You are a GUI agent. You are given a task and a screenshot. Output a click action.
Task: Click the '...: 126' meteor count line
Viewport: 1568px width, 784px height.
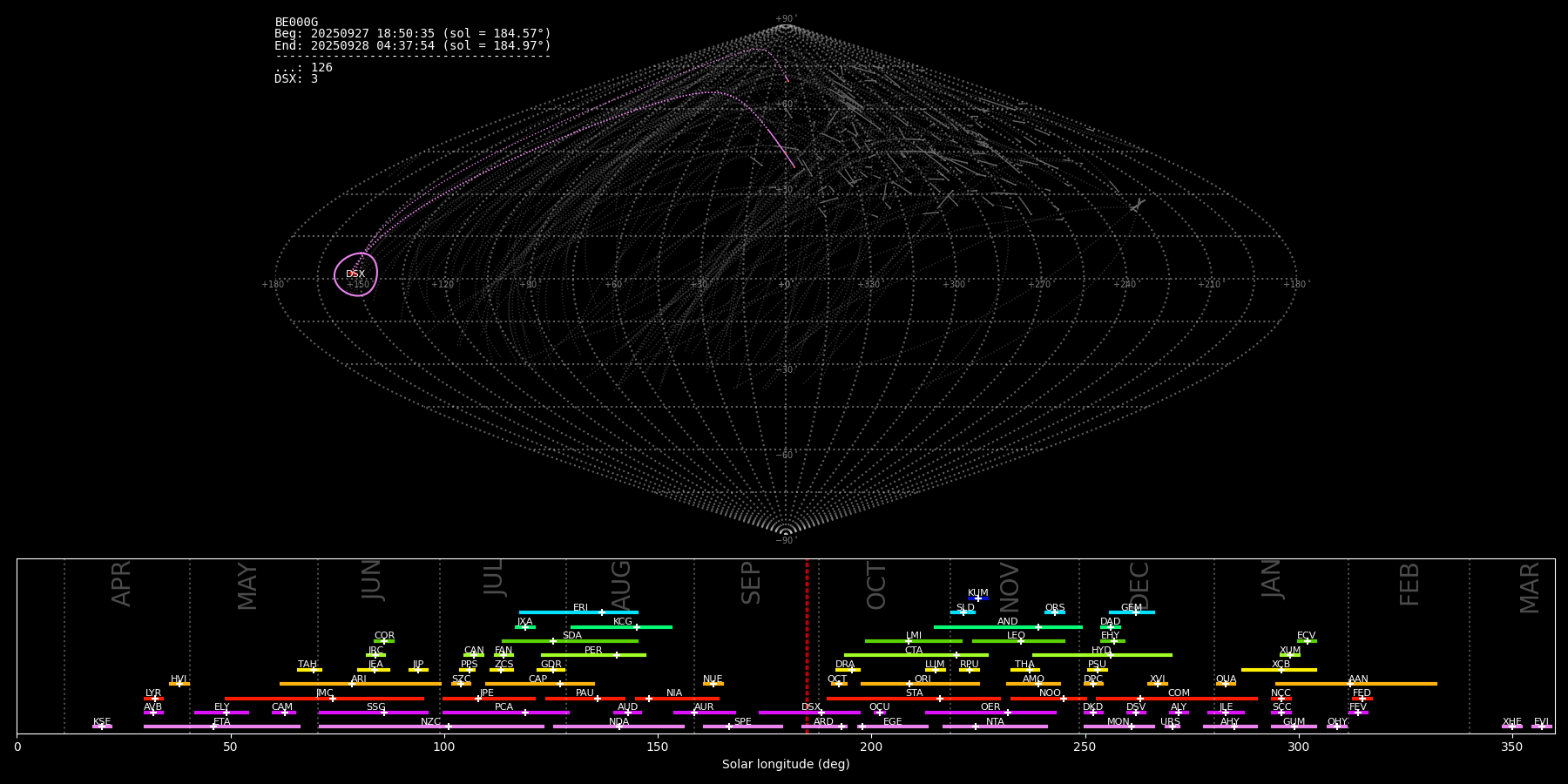pos(303,68)
